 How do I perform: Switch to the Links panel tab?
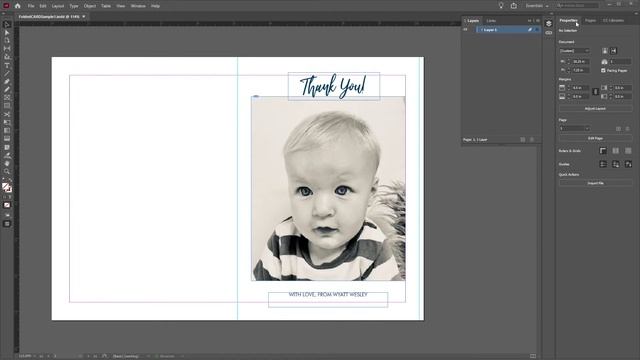[x=491, y=20]
